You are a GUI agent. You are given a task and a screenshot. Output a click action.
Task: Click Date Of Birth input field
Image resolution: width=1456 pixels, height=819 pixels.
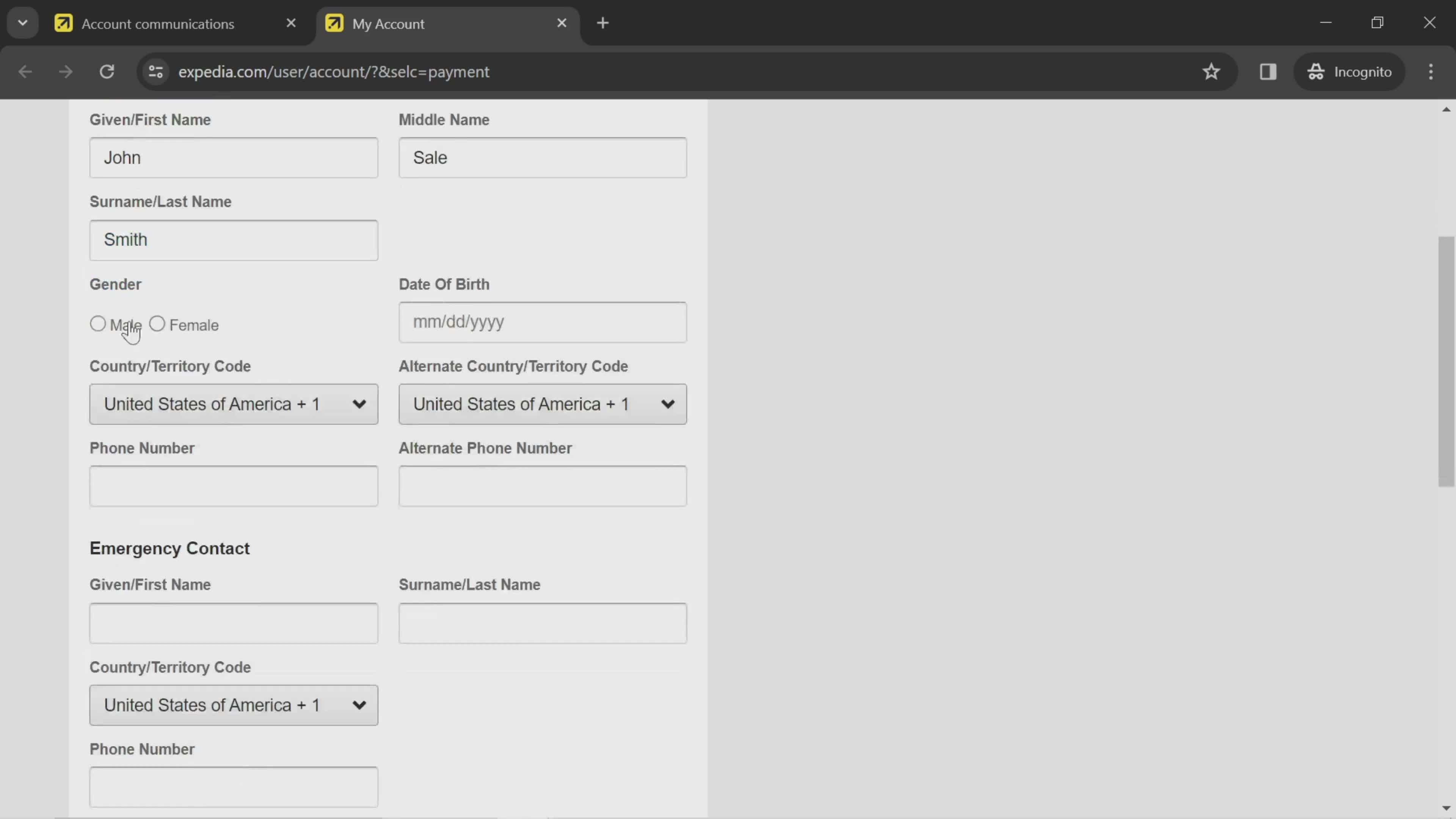pyautogui.click(x=545, y=322)
